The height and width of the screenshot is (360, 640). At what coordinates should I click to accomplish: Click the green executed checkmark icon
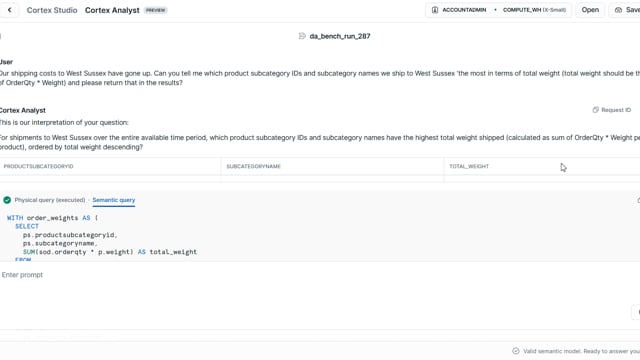click(7, 200)
